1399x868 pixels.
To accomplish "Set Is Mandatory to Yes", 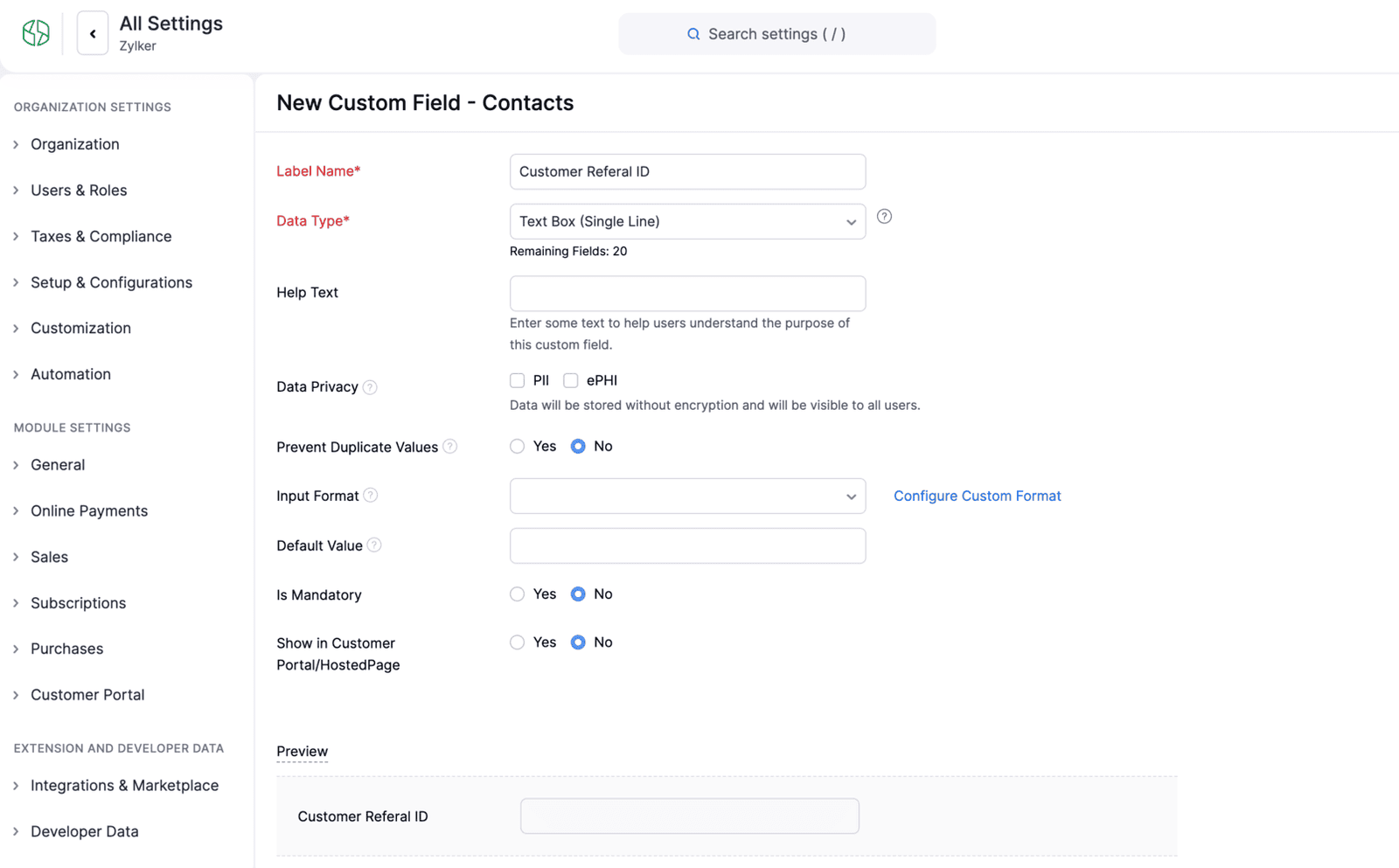I will click(x=518, y=594).
